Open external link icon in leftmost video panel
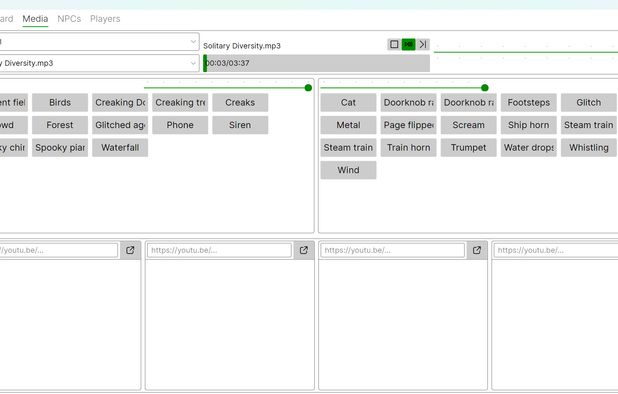 tap(130, 250)
